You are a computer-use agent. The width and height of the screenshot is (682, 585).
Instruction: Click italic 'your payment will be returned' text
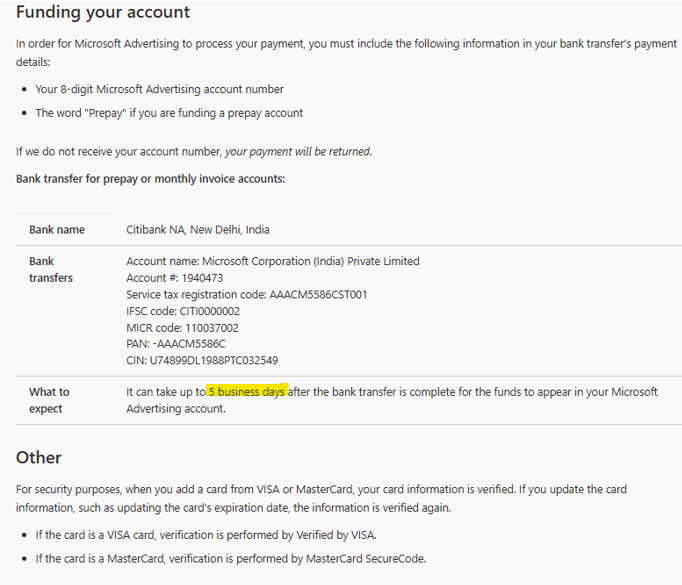298,151
